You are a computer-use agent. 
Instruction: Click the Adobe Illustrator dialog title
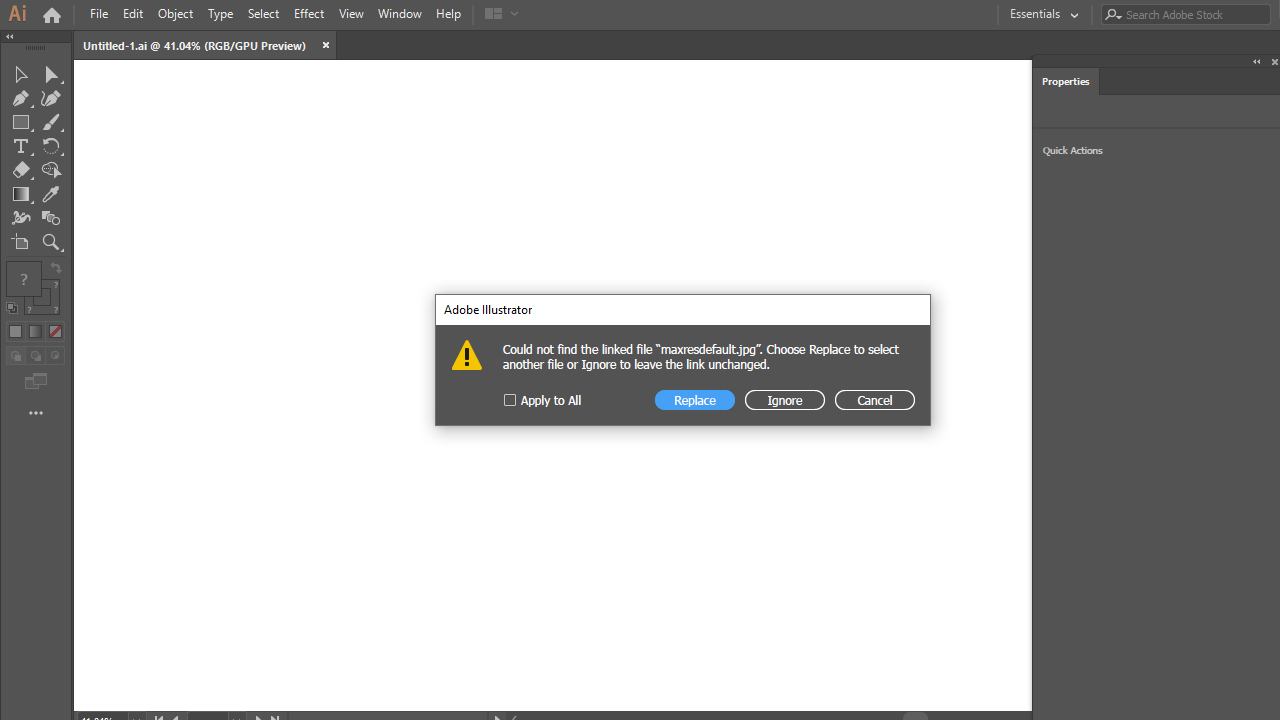click(488, 310)
